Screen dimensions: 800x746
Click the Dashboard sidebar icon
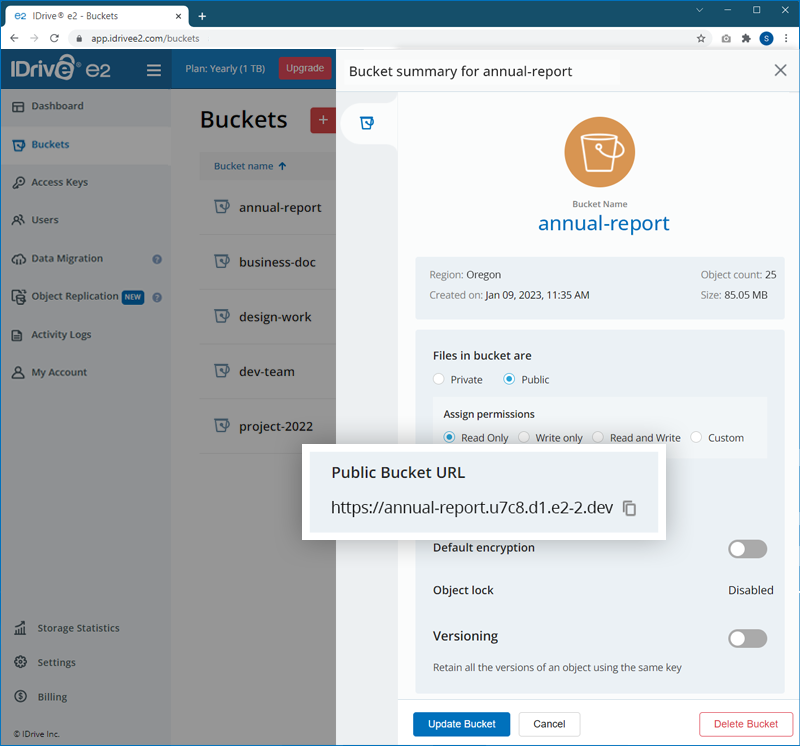(18, 106)
